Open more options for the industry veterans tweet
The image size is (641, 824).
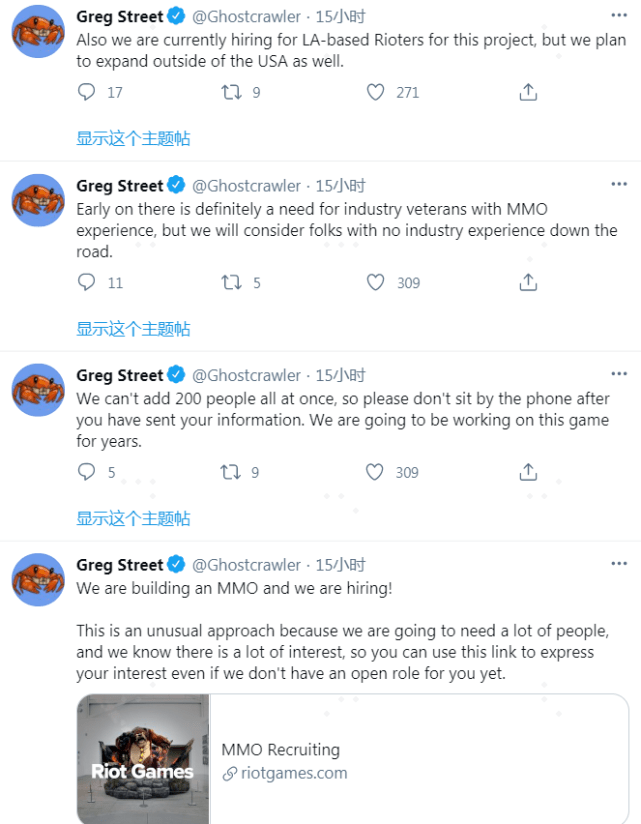619,185
